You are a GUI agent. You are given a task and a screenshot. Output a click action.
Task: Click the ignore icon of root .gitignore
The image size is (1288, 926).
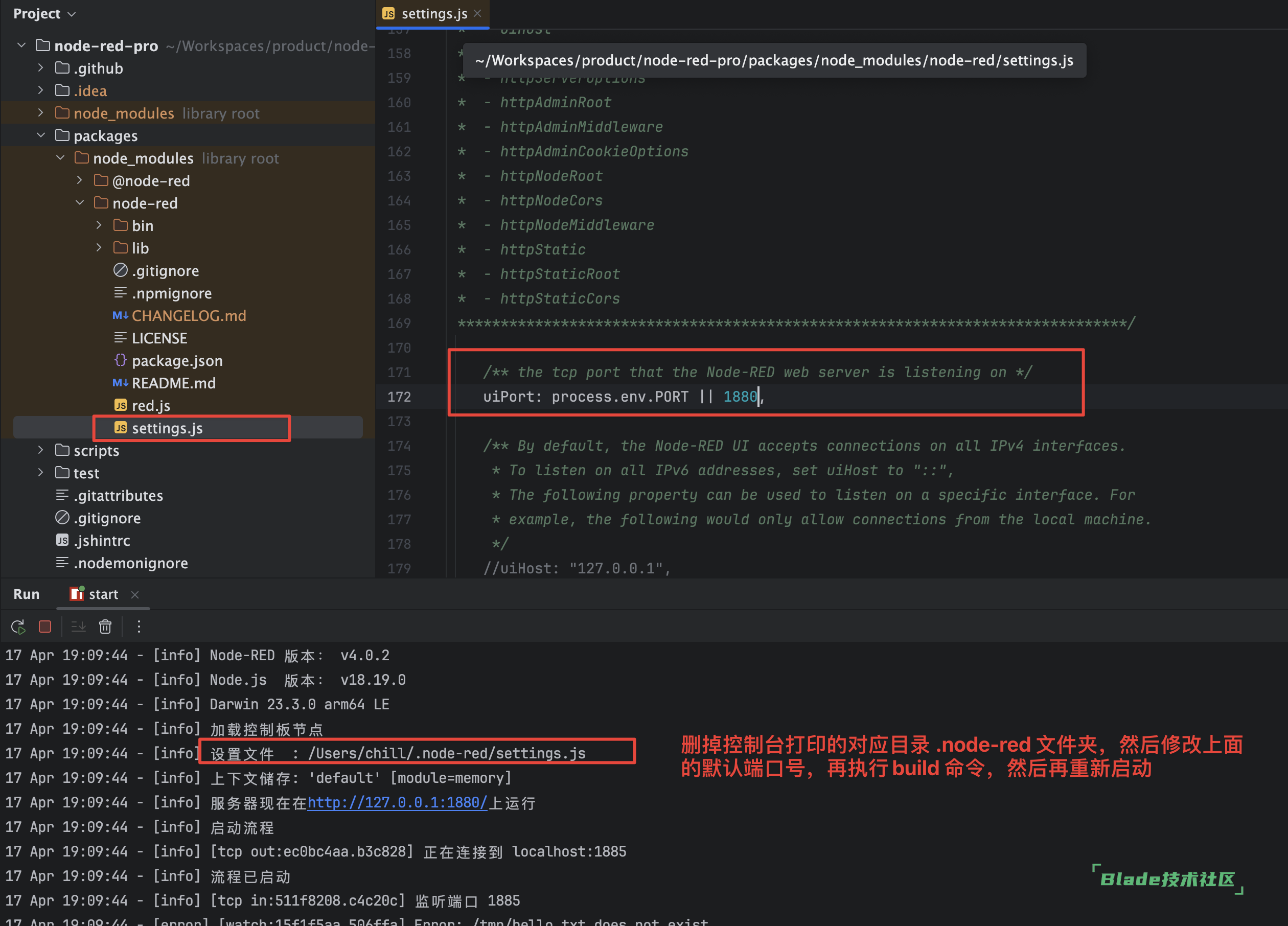tap(62, 517)
